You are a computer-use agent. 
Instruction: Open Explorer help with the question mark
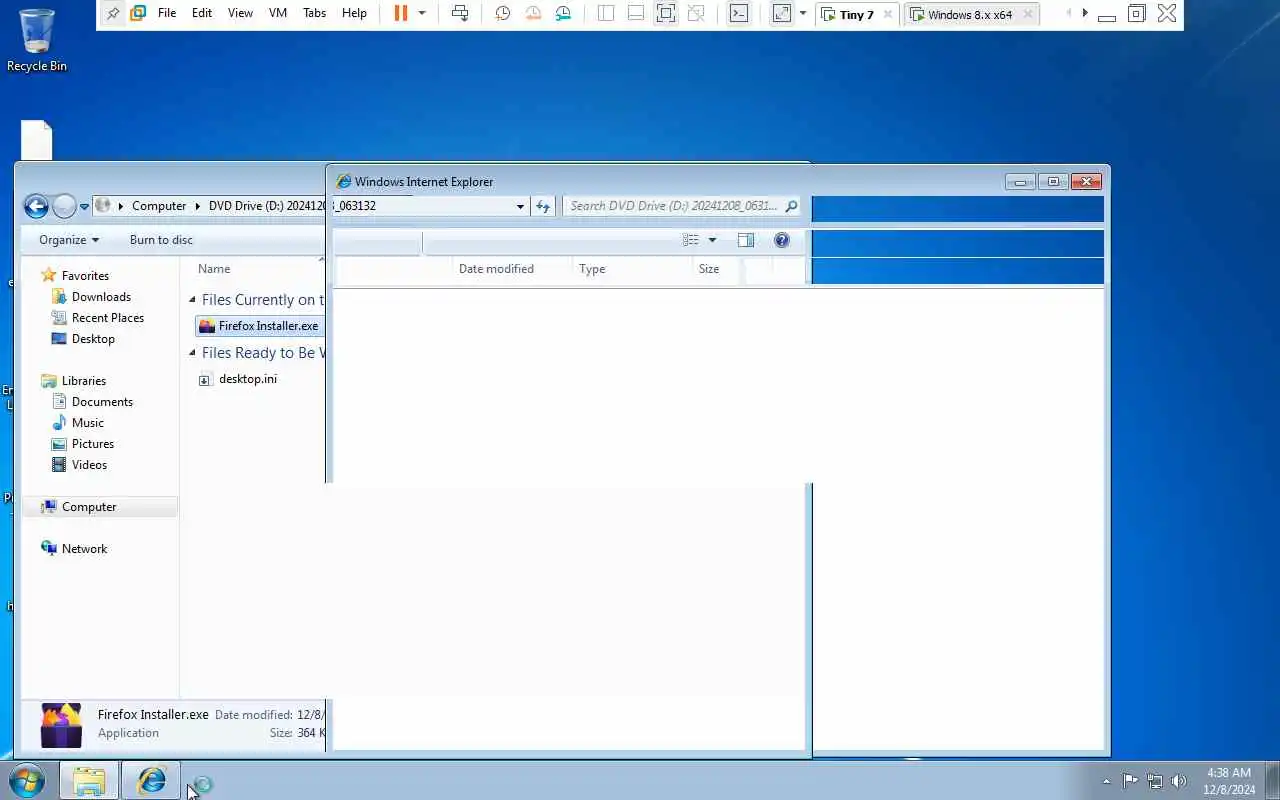782,240
